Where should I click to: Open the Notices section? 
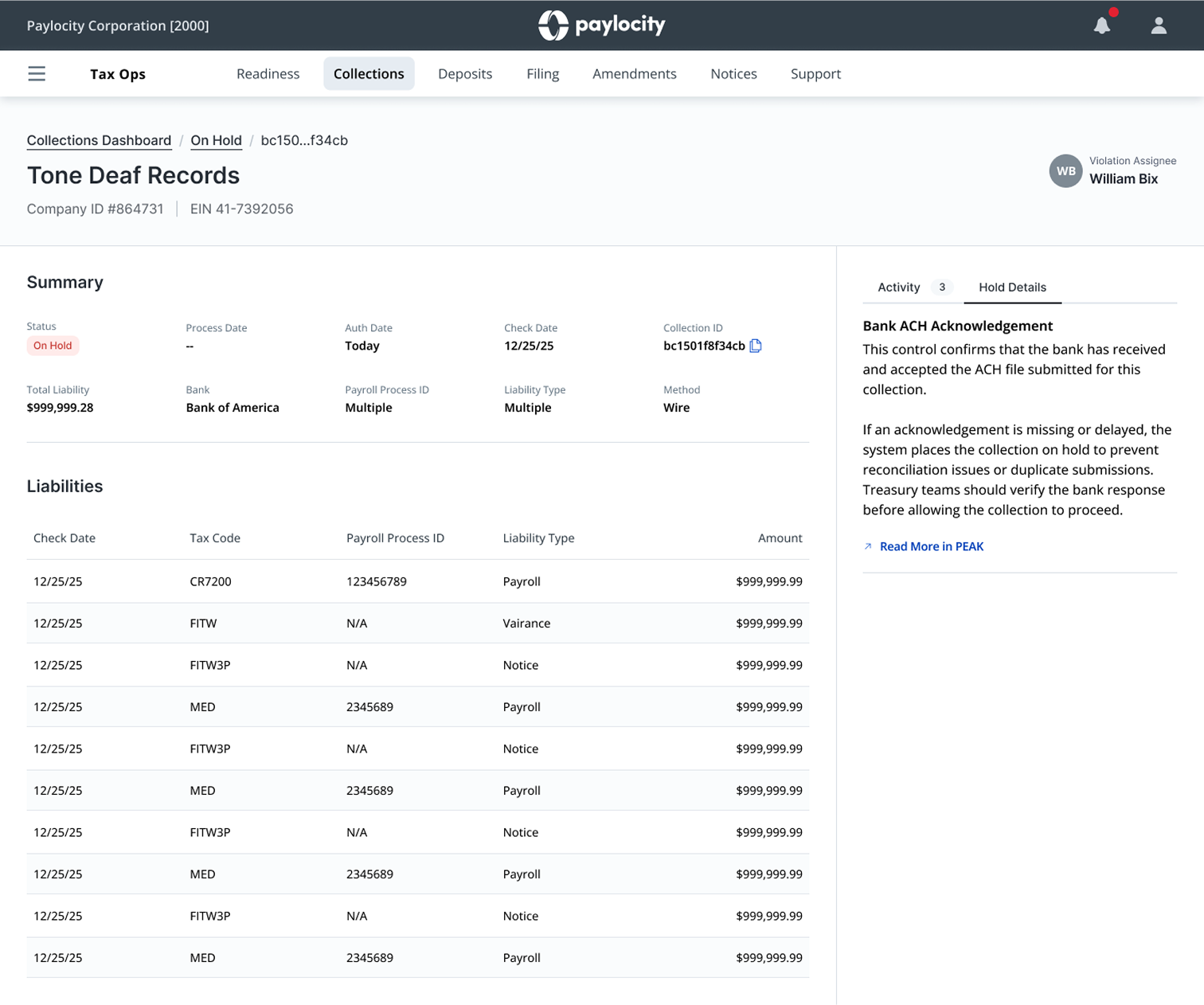coord(733,74)
